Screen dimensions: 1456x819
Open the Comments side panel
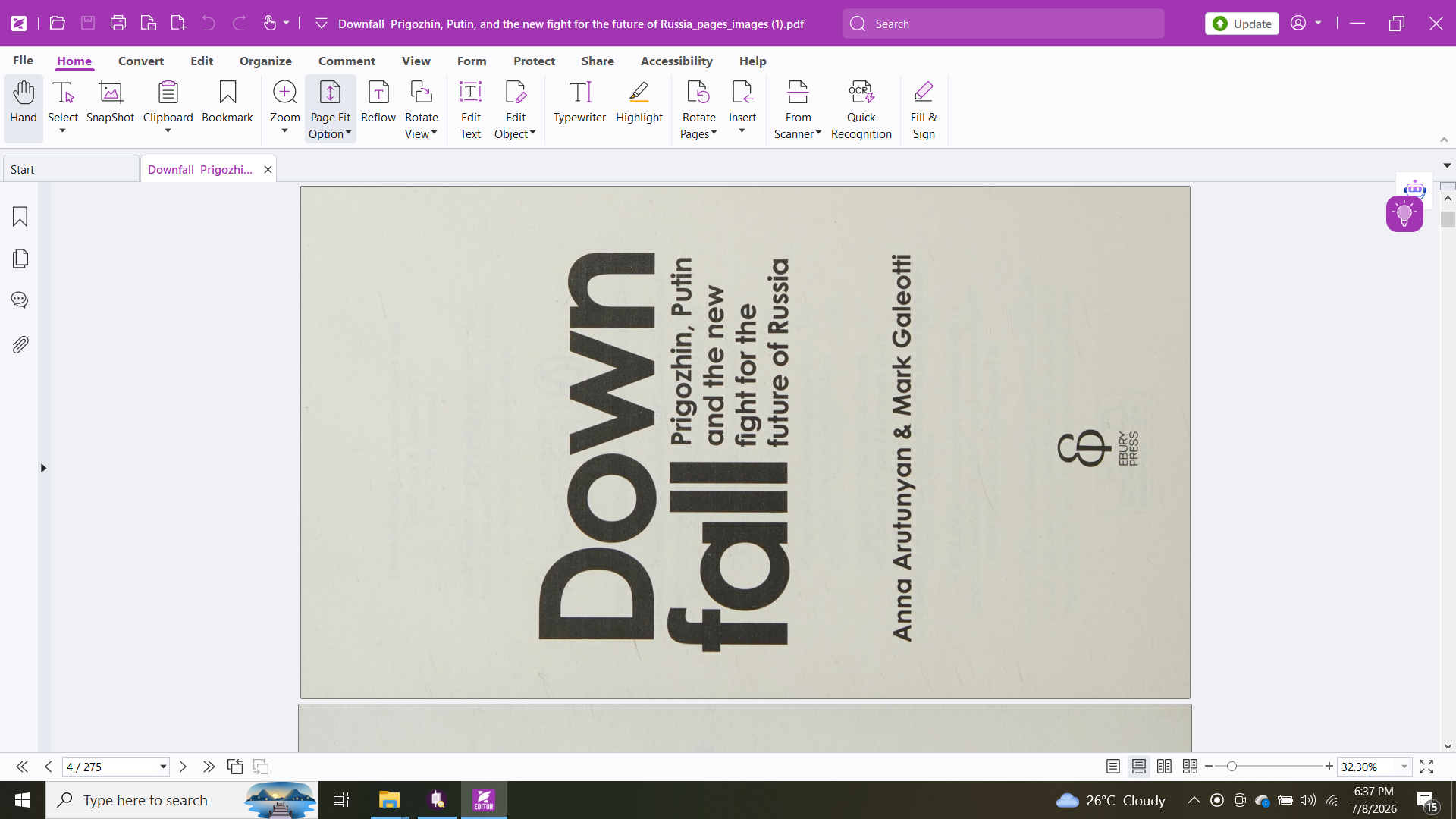click(x=20, y=300)
